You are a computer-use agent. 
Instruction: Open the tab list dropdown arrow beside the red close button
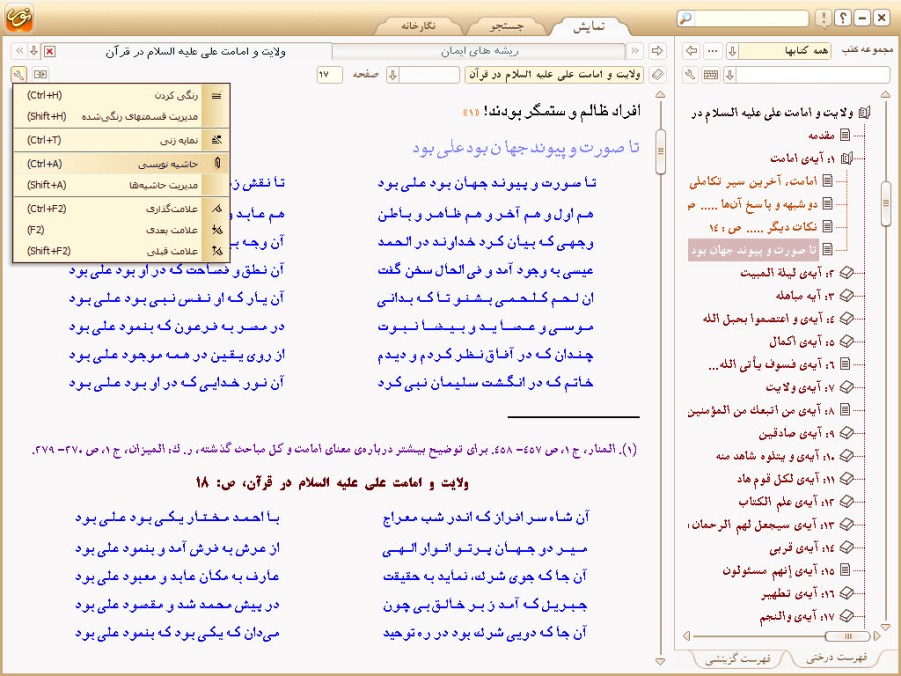tap(34, 51)
